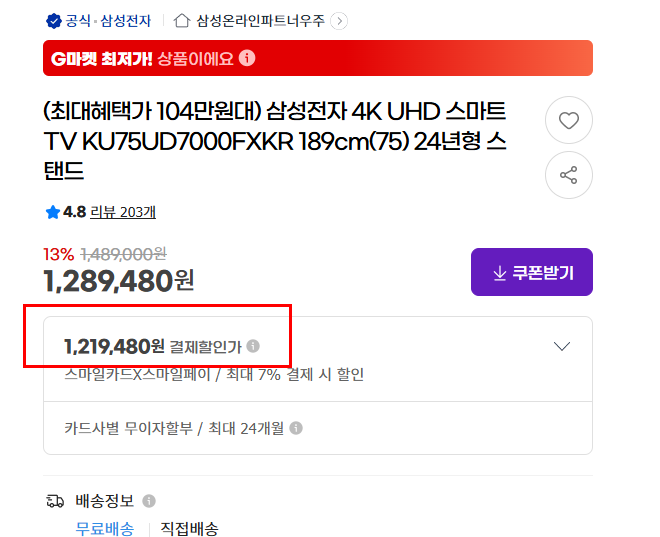660x537 pixels.
Task: Click the 1,289,480원 sale price
Action: click(x=118, y=281)
